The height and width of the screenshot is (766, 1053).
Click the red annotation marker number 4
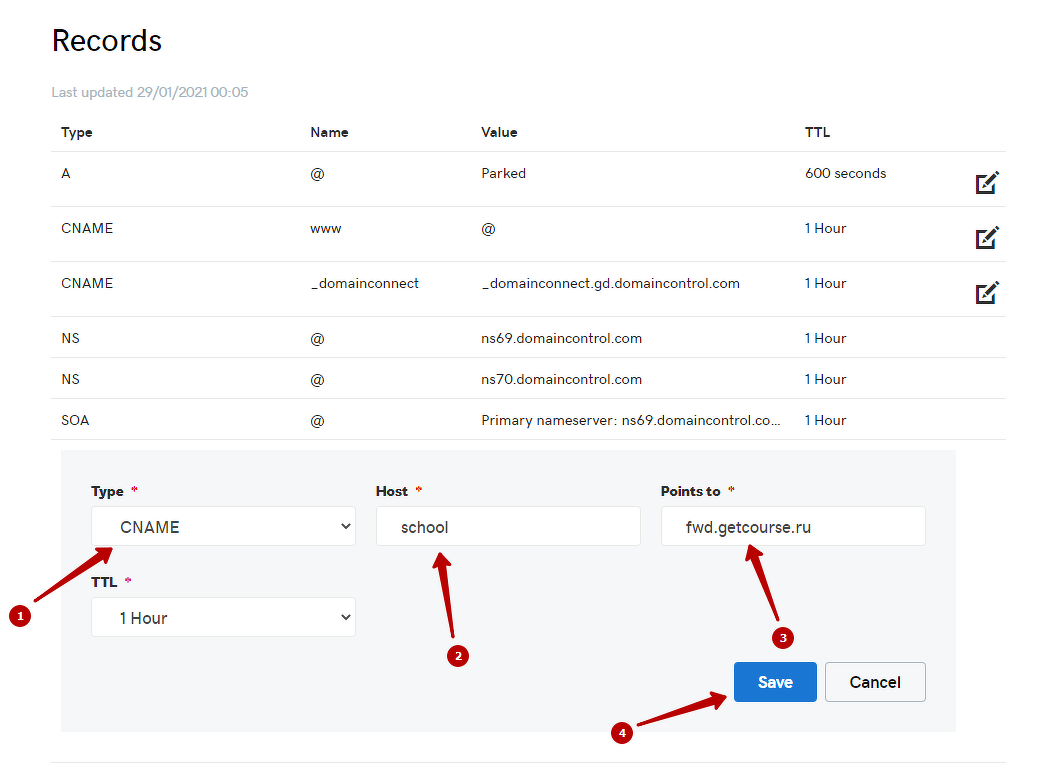[x=622, y=733]
